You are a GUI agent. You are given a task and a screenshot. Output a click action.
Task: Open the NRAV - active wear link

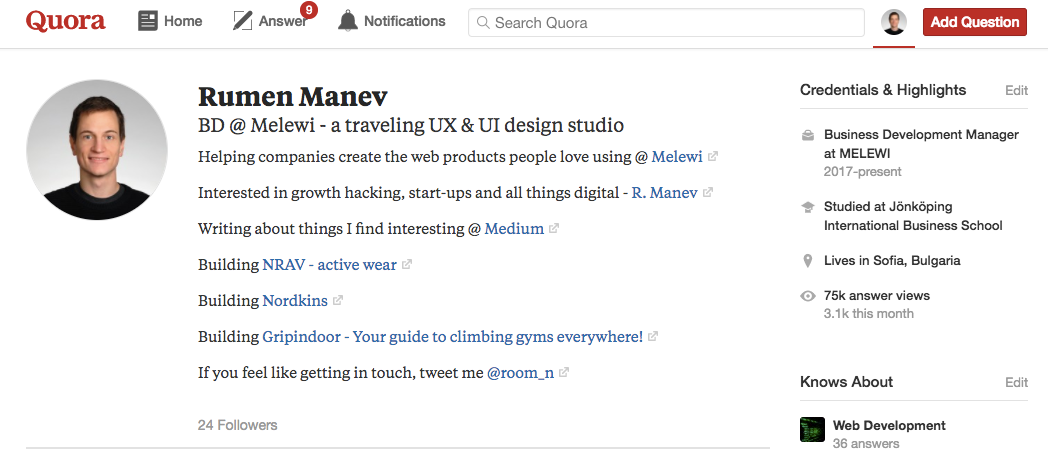click(330, 265)
